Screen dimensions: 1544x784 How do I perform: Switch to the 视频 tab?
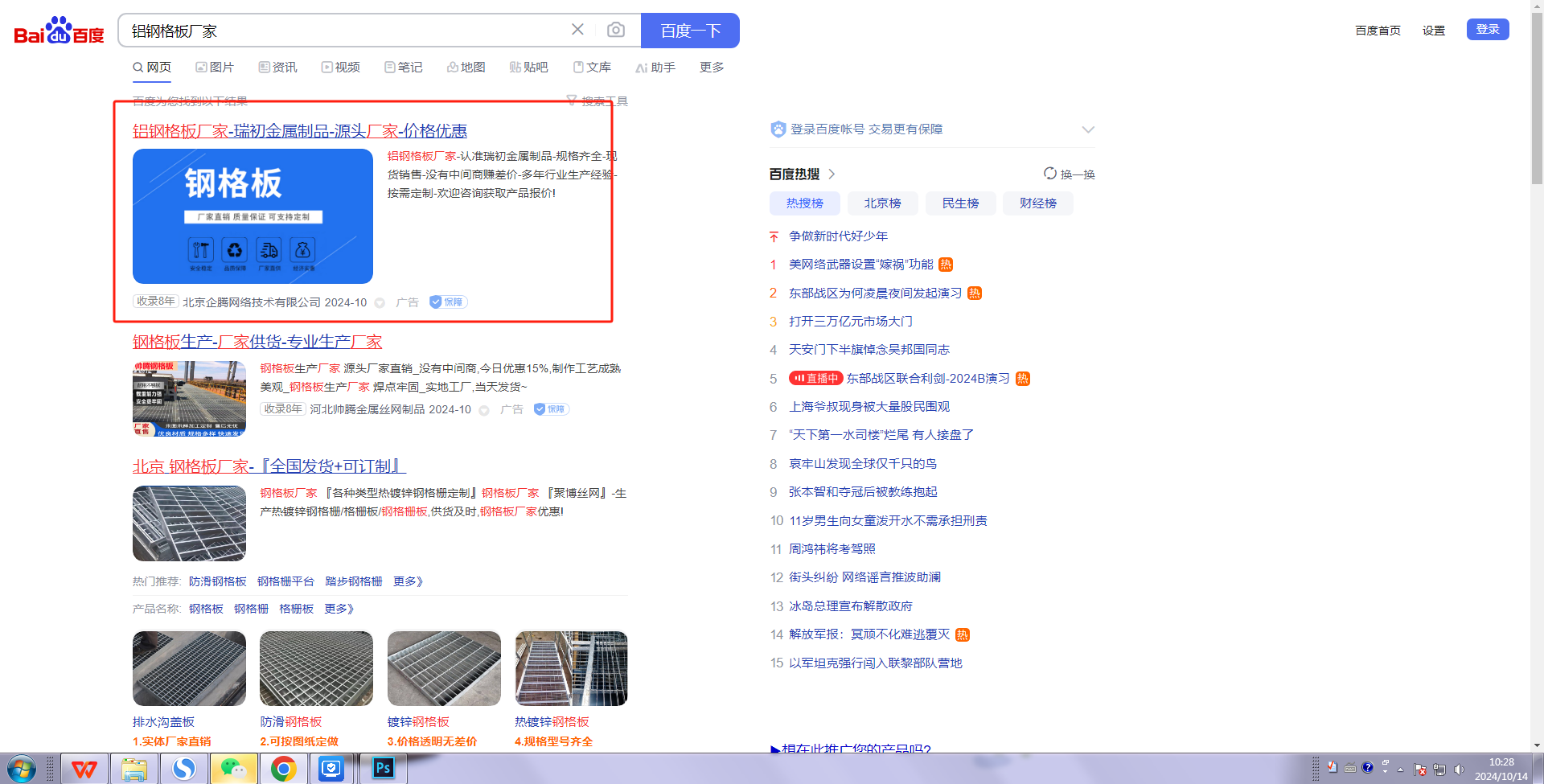[x=341, y=68]
